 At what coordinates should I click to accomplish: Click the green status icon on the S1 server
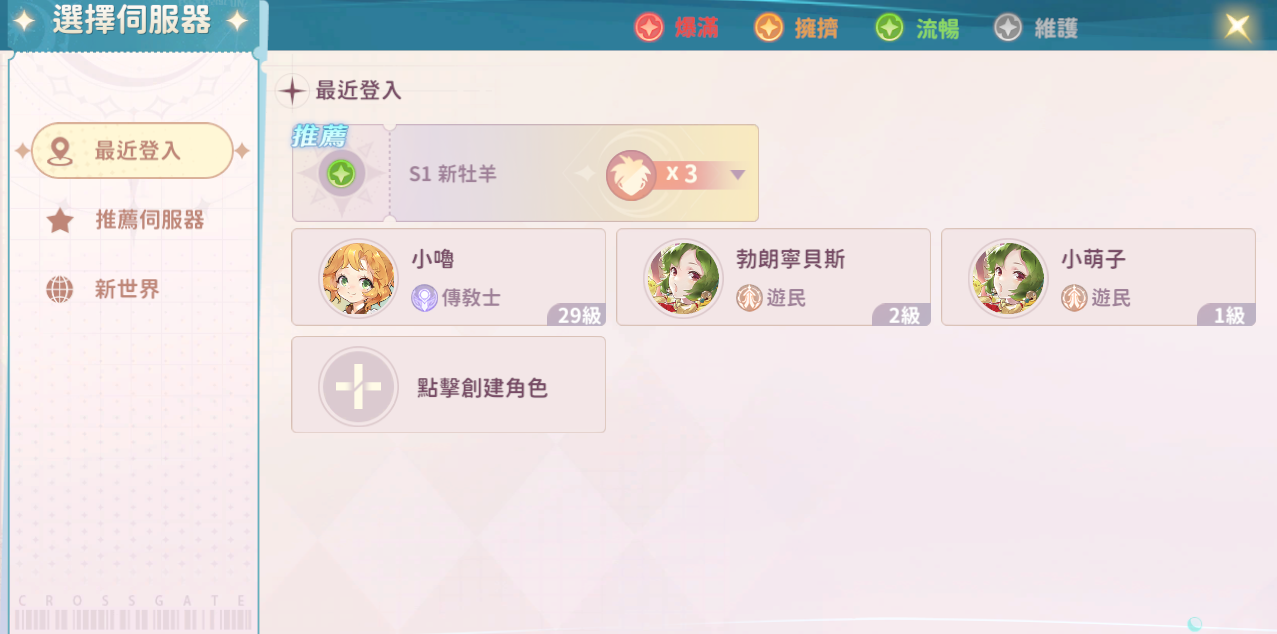pyautogui.click(x=341, y=174)
